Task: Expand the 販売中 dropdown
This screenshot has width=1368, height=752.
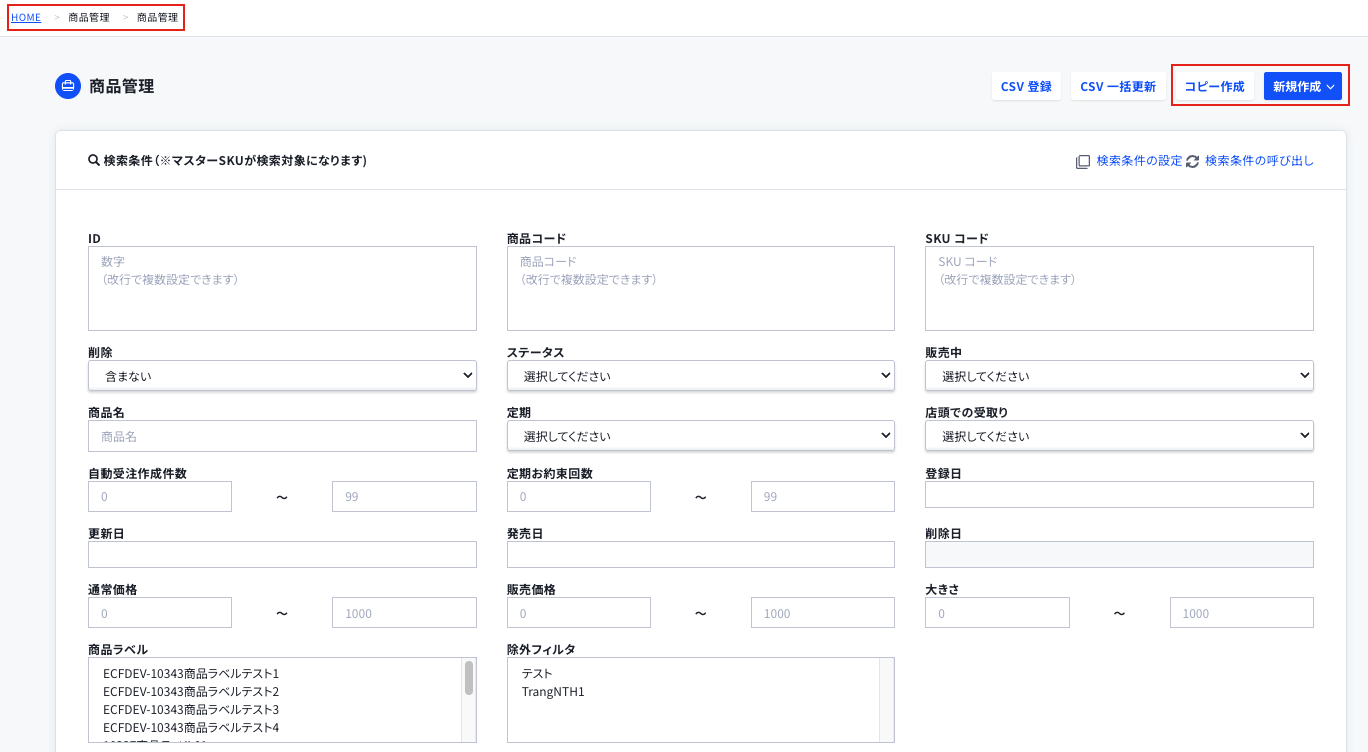Action: point(1119,376)
